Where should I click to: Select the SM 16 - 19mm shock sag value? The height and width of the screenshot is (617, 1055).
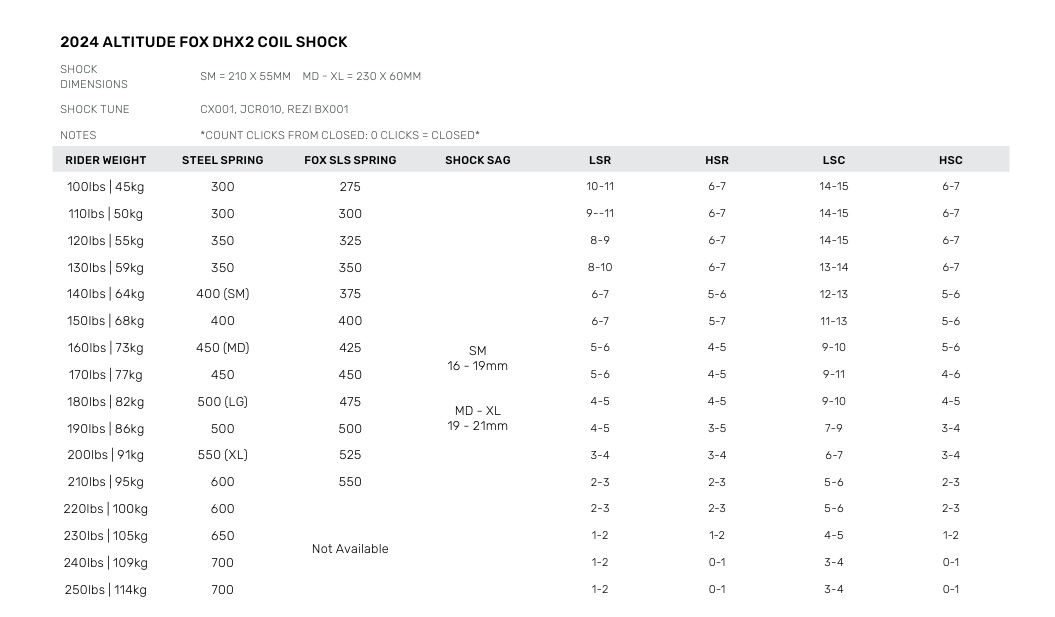point(478,358)
